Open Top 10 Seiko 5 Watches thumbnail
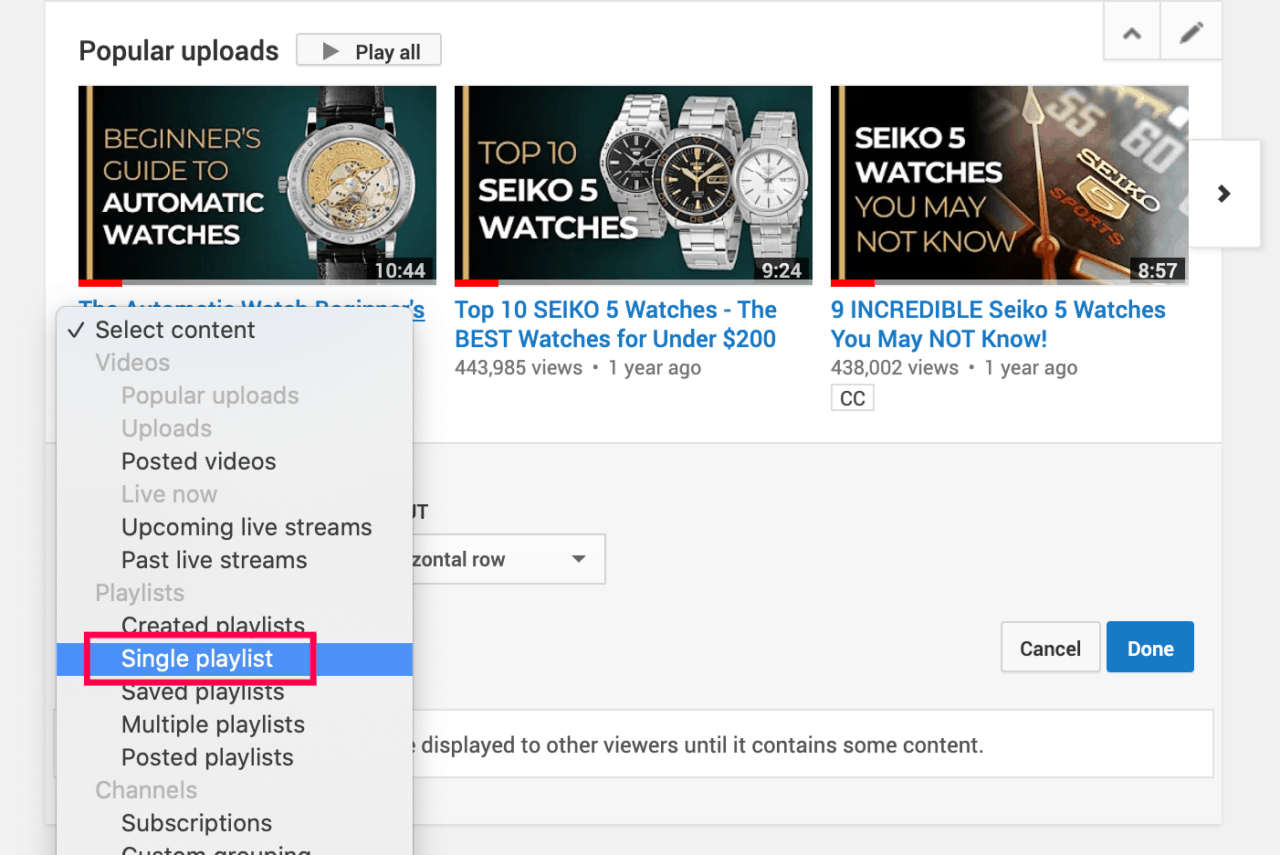 (x=633, y=185)
